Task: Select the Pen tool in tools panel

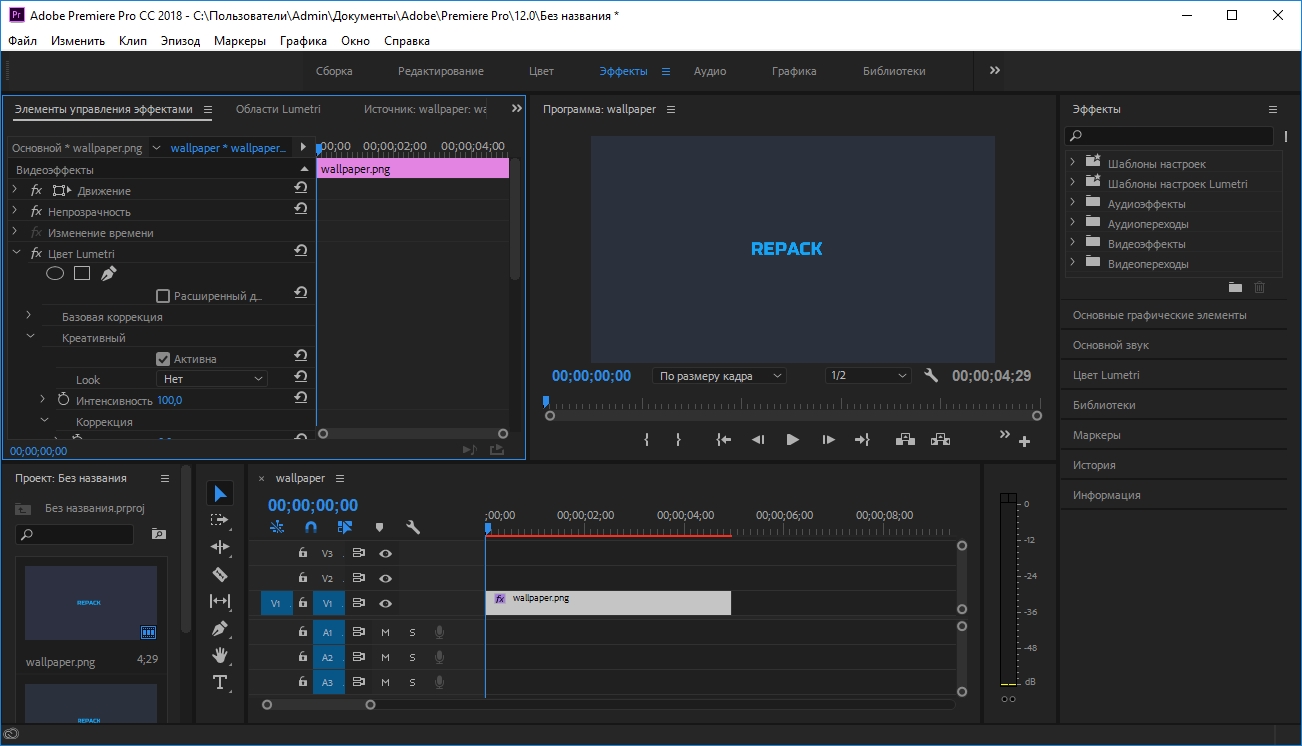Action: 220,629
